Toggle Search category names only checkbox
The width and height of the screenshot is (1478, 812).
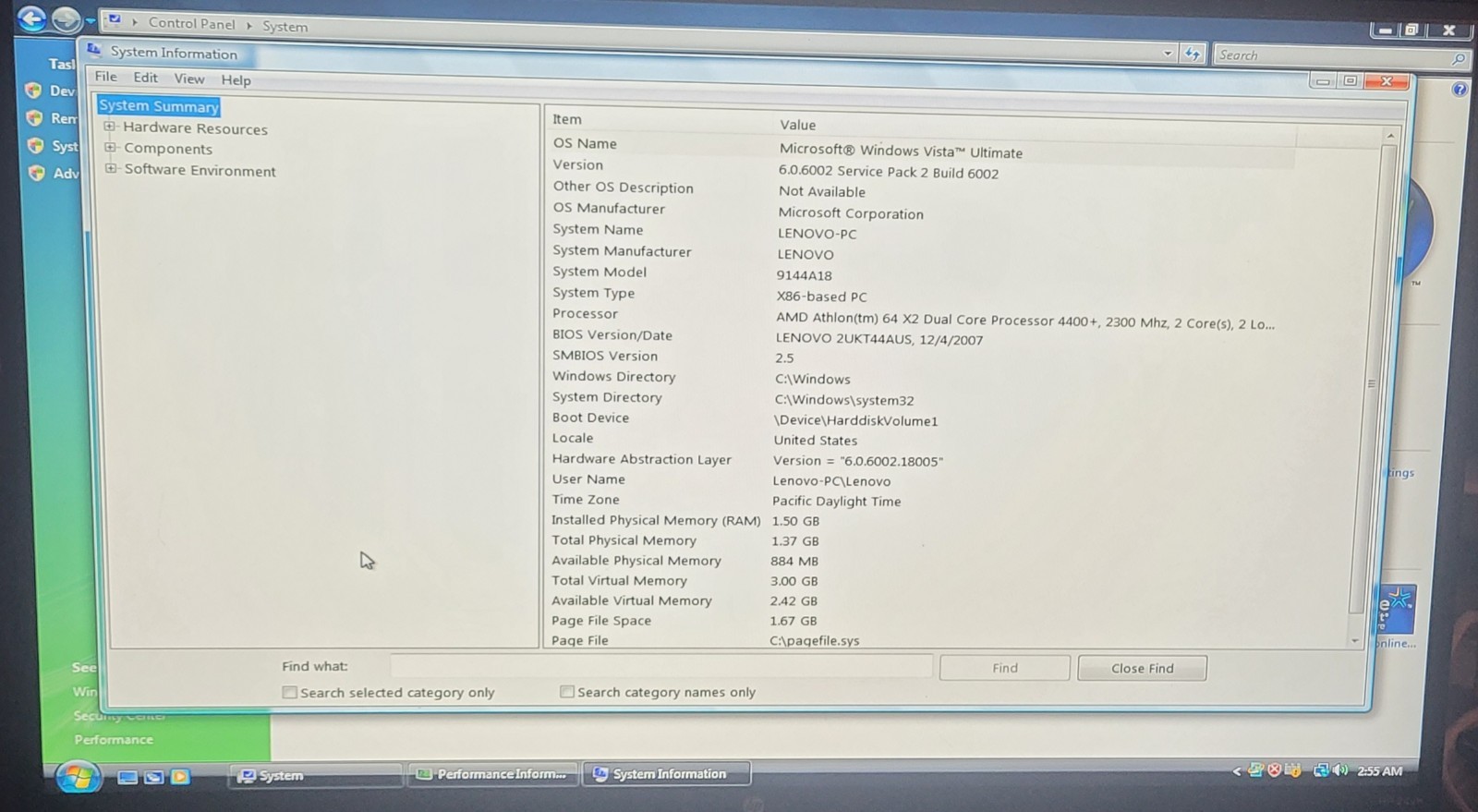coord(567,691)
